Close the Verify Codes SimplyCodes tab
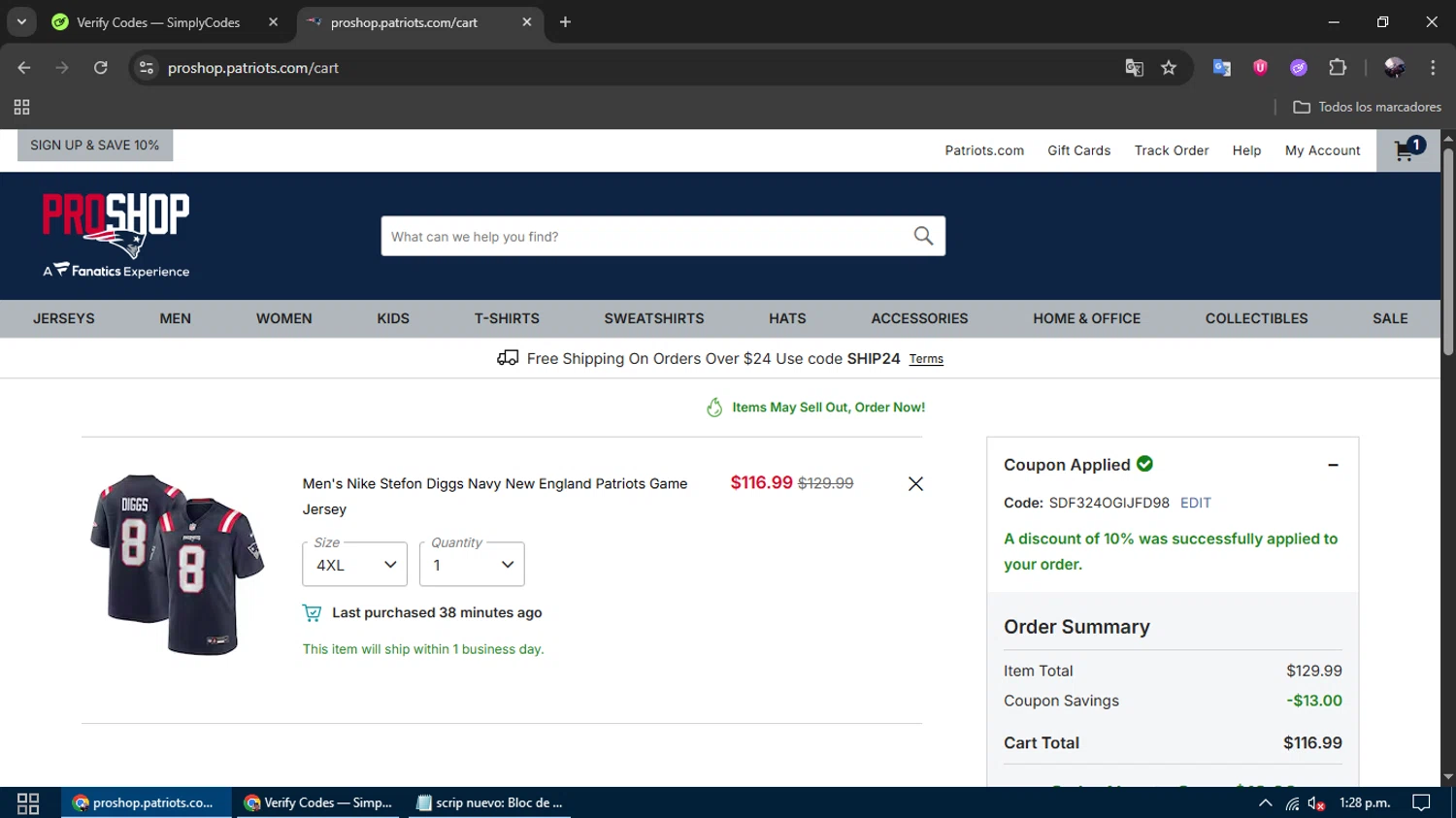 coord(273,22)
